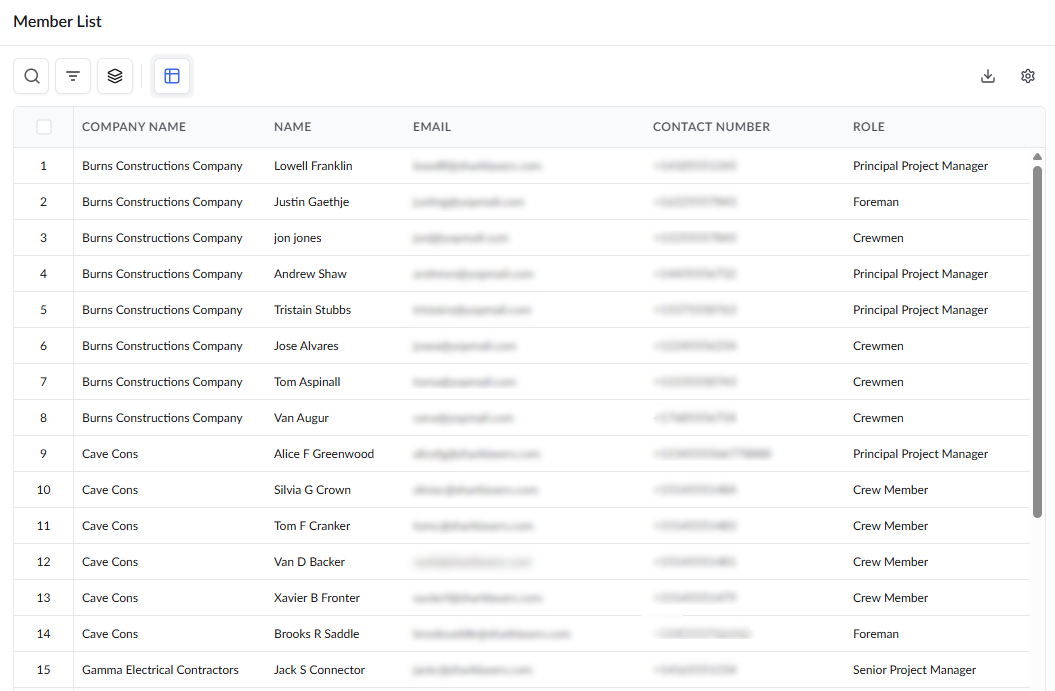
Task: Click the Jose Alvares name cell
Action: click(x=306, y=346)
